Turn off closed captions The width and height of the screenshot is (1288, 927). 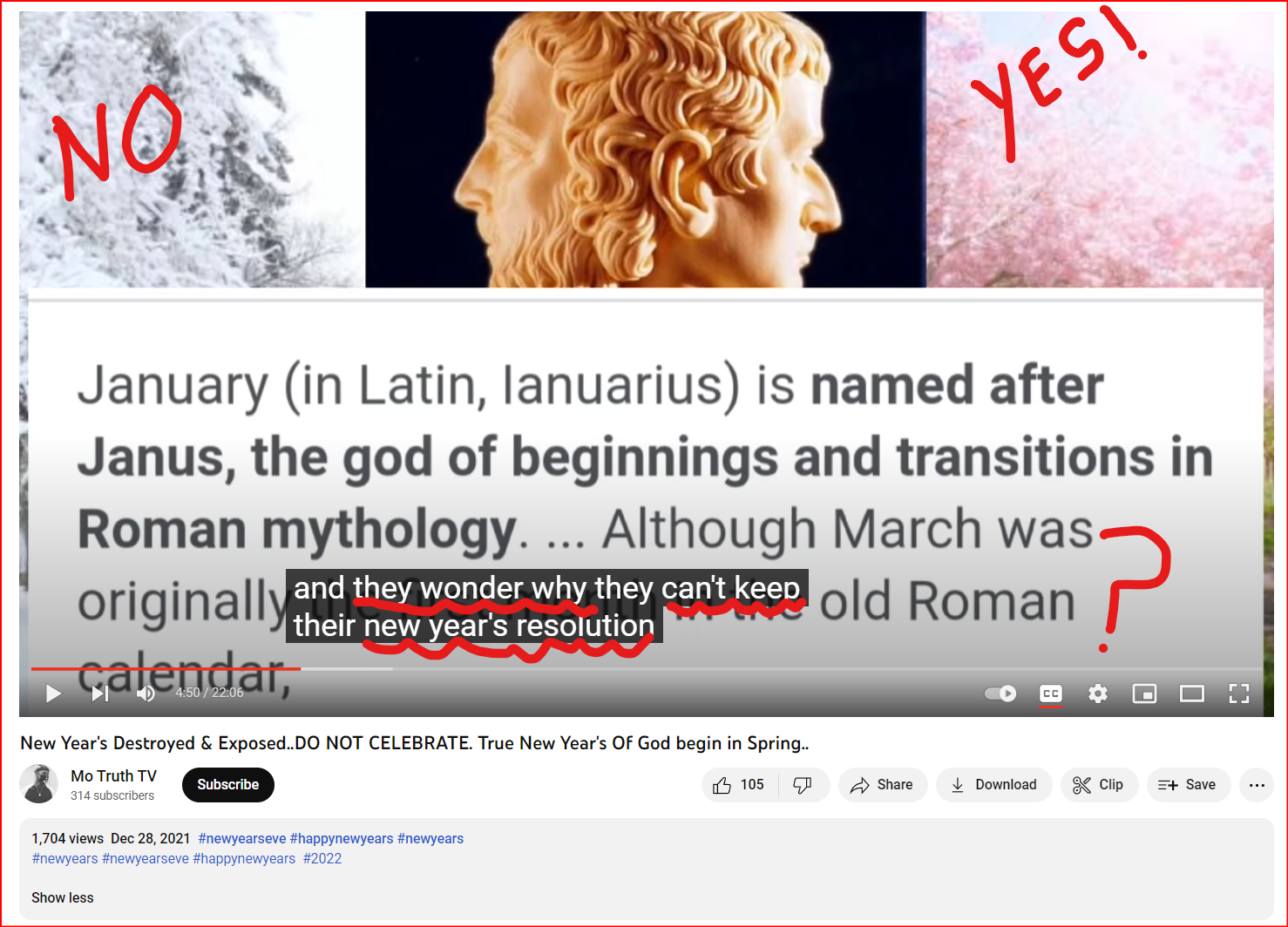pyautogui.click(x=1051, y=694)
